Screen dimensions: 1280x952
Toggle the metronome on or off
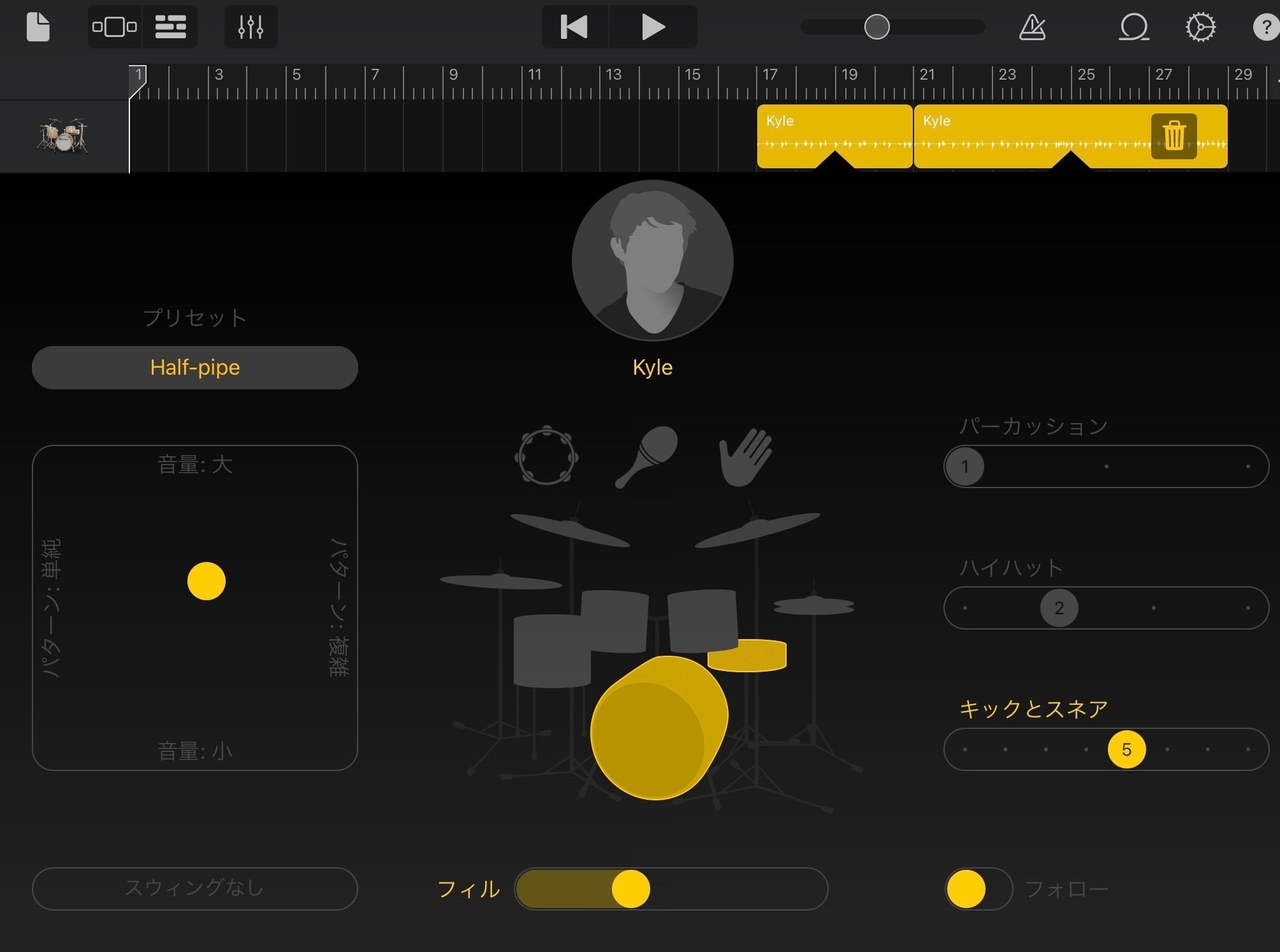(1032, 27)
